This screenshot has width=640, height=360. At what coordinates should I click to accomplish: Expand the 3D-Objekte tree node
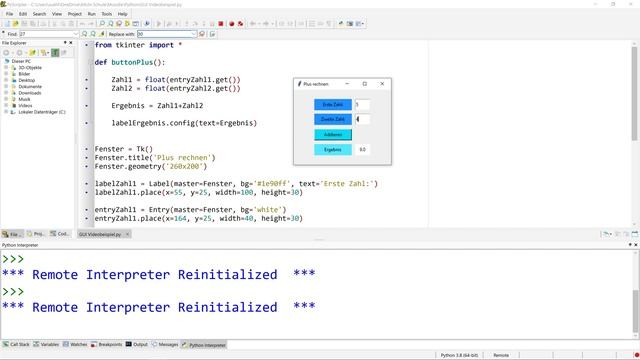[x=6, y=67]
